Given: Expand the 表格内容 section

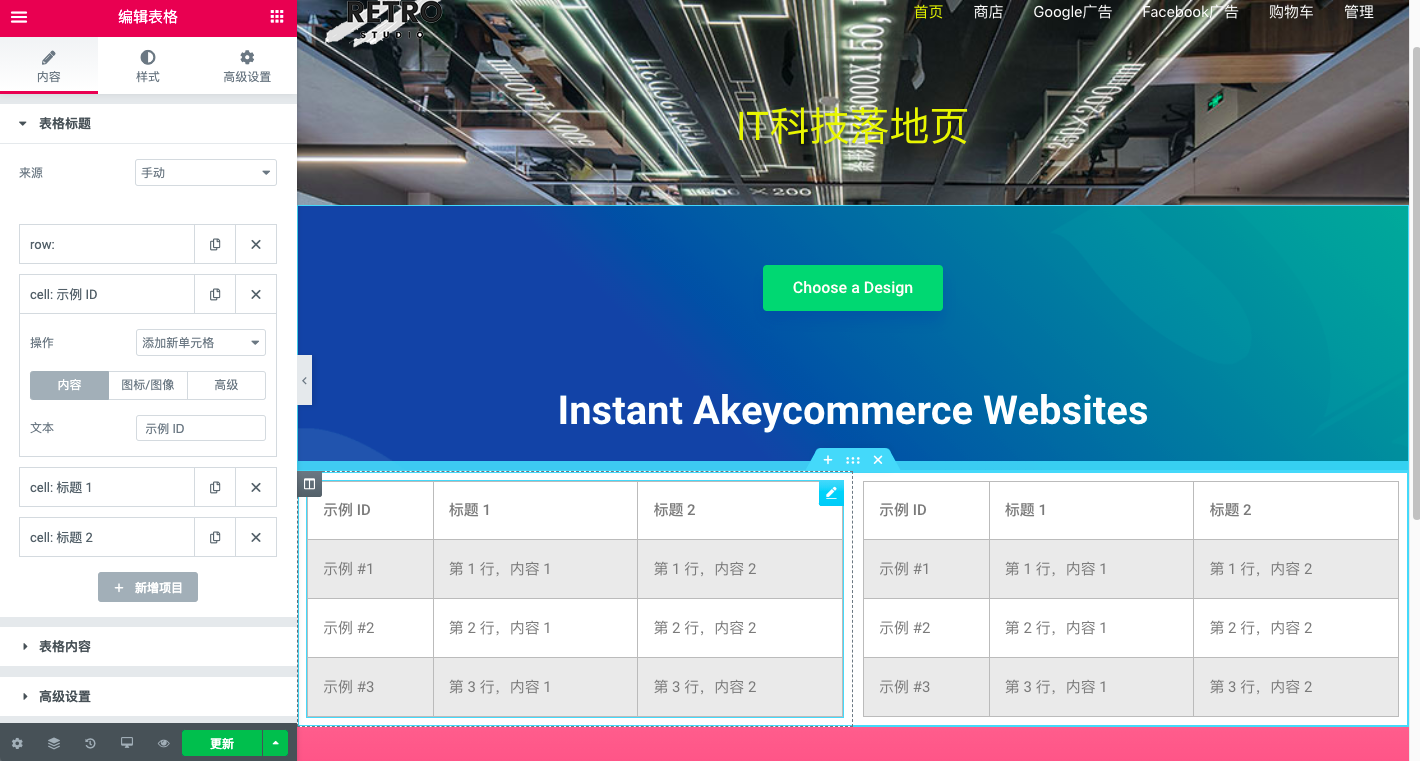Looking at the screenshot, I should pyautogui.click(x=65, y=647).
